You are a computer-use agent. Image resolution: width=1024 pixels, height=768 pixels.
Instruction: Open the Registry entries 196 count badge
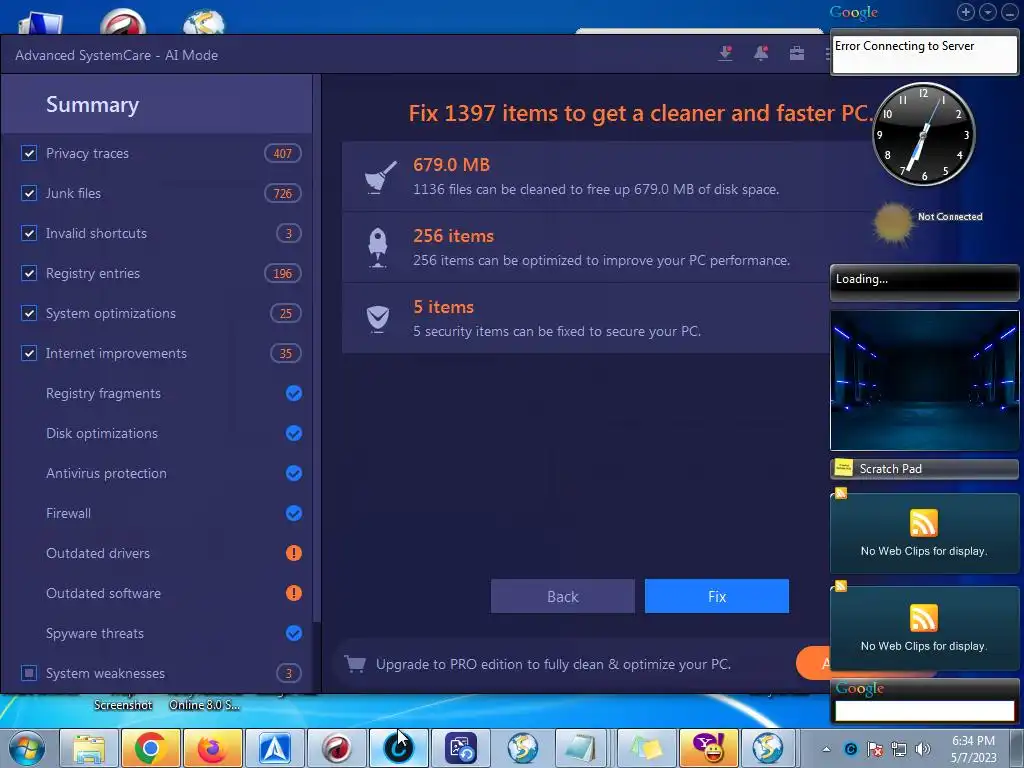tap(283, 273)
